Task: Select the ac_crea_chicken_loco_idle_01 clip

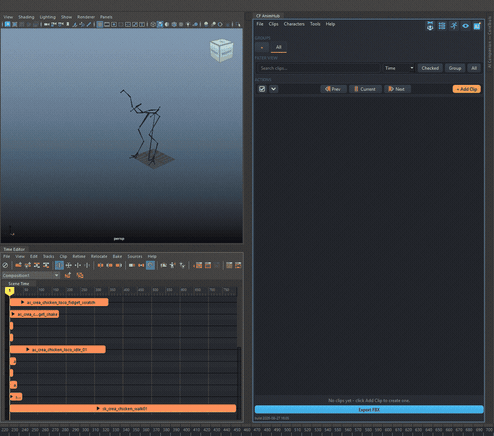Action: click(x=58, y=350)
